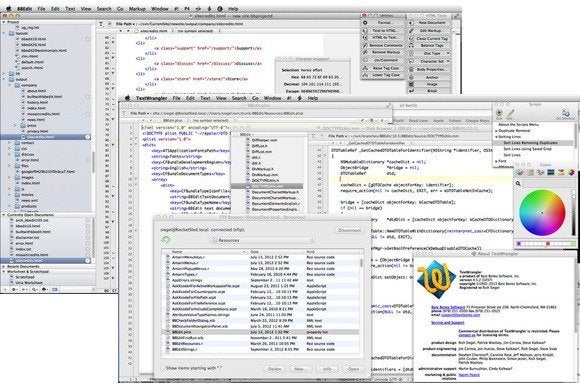Click the Apple menu icon in BBEdit menu bar

pos(9,9)
